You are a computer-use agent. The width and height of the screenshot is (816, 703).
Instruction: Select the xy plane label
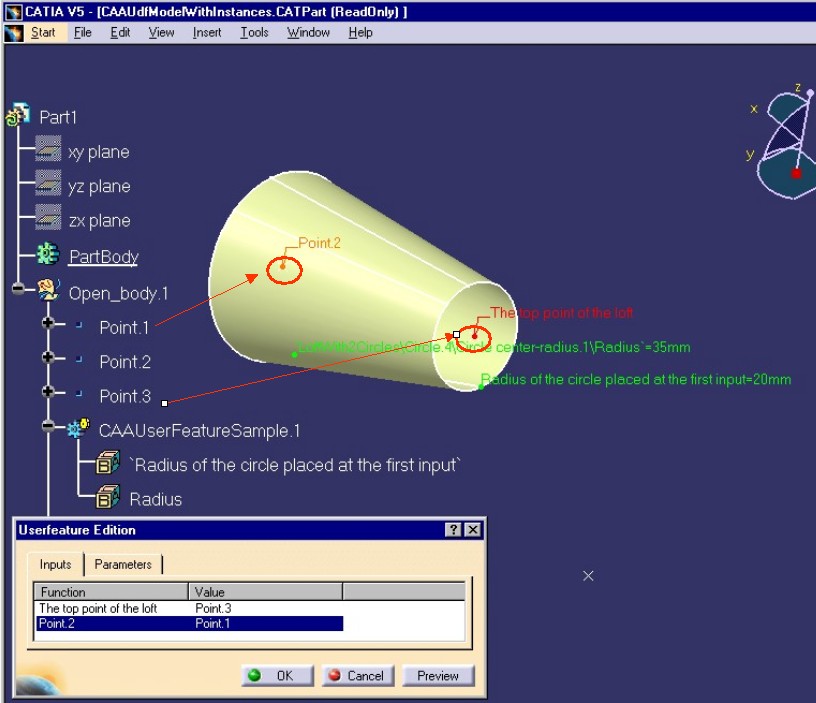98,152
